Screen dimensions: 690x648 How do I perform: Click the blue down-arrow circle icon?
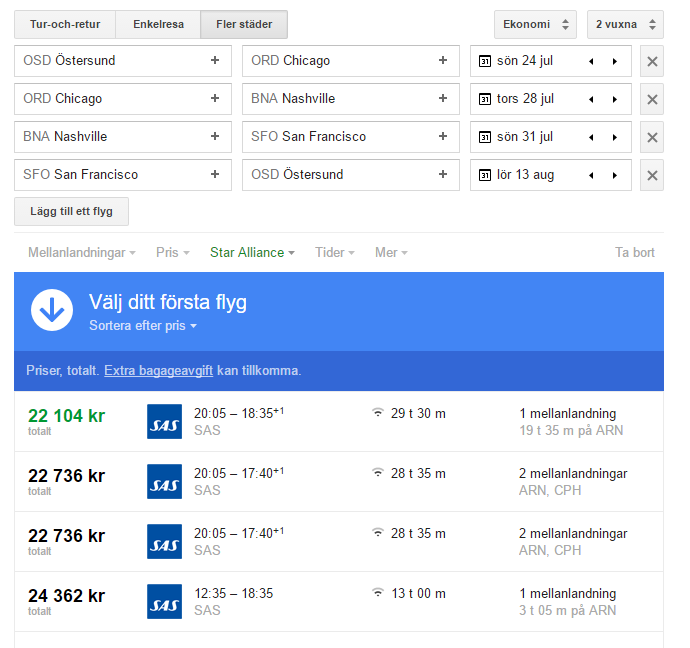(52, 310)
